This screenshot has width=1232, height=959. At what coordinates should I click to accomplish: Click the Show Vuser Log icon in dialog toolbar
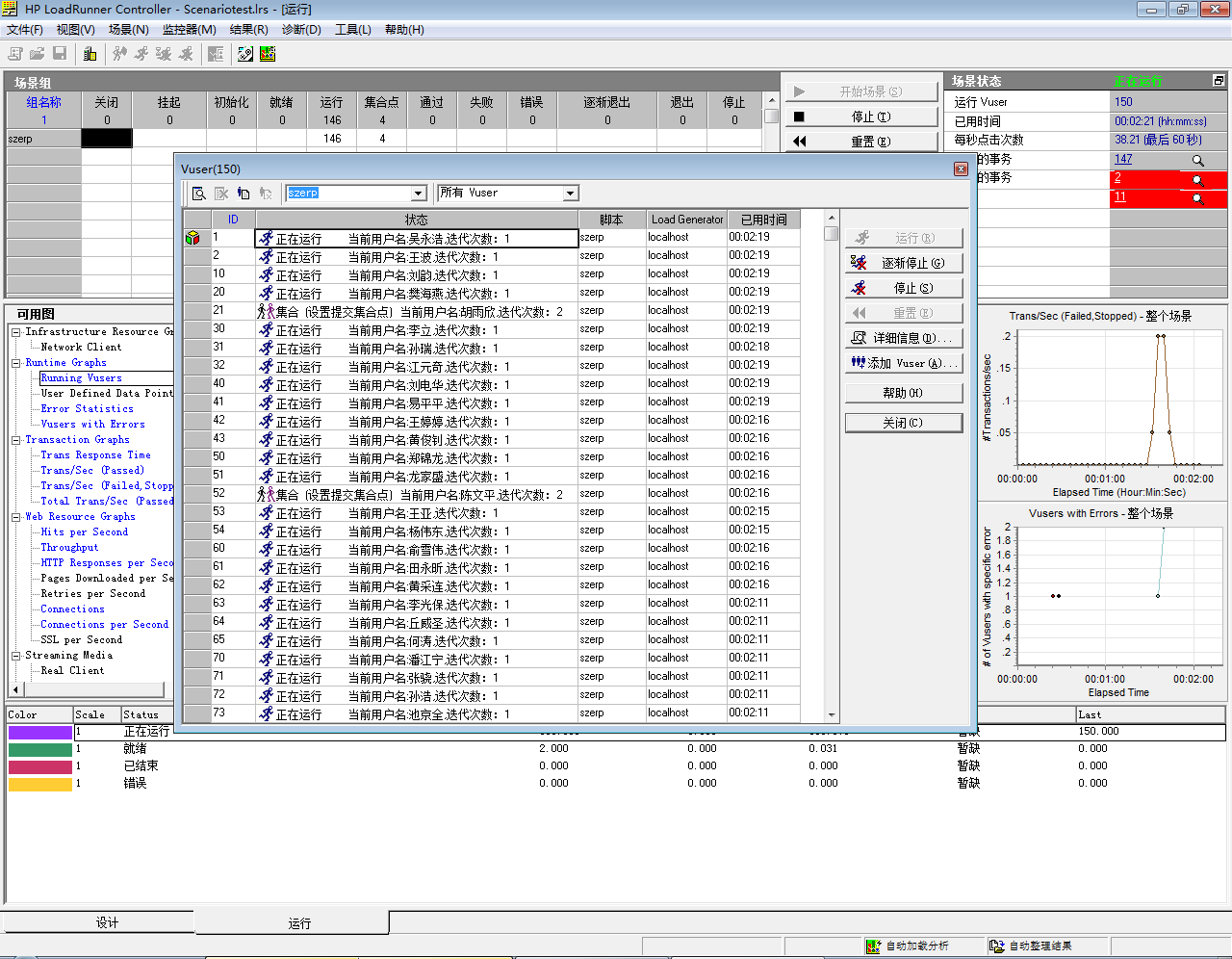(243, 194)
